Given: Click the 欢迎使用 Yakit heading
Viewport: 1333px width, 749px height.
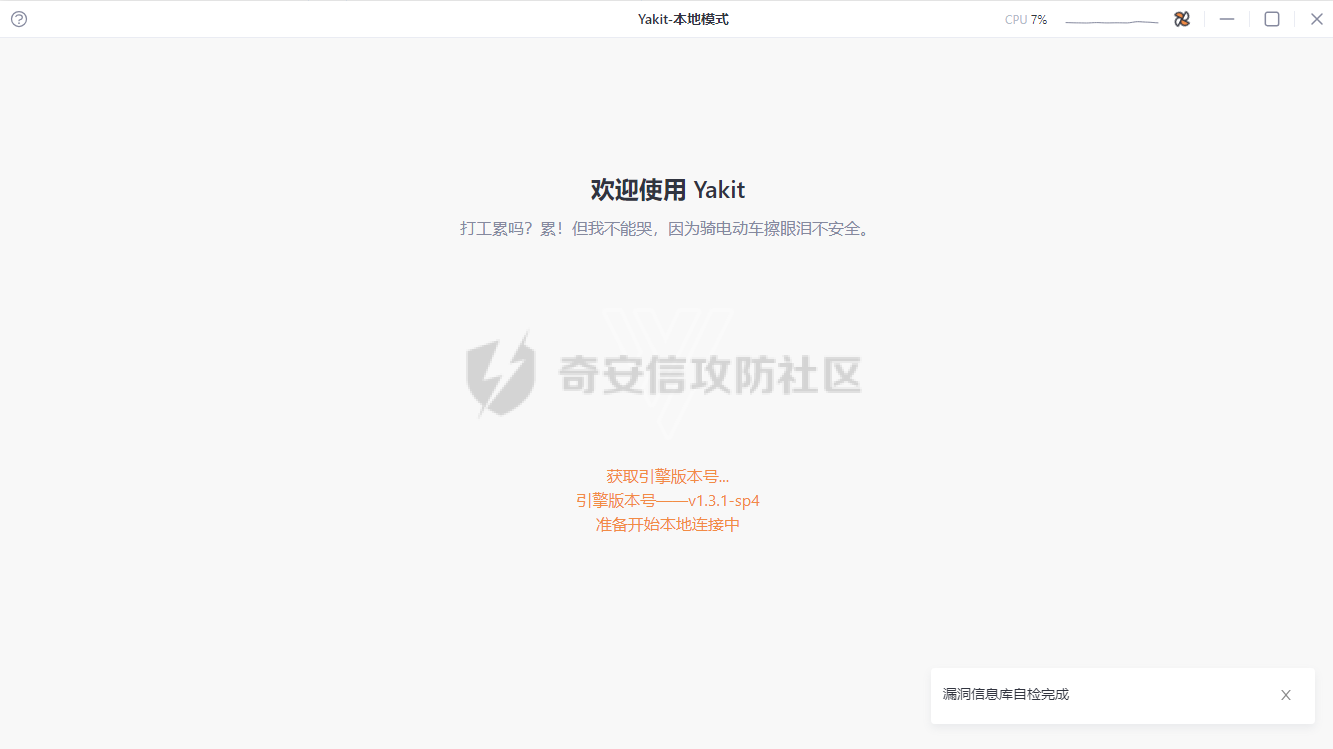Looking at the screenshot, I should click(667, 190).
